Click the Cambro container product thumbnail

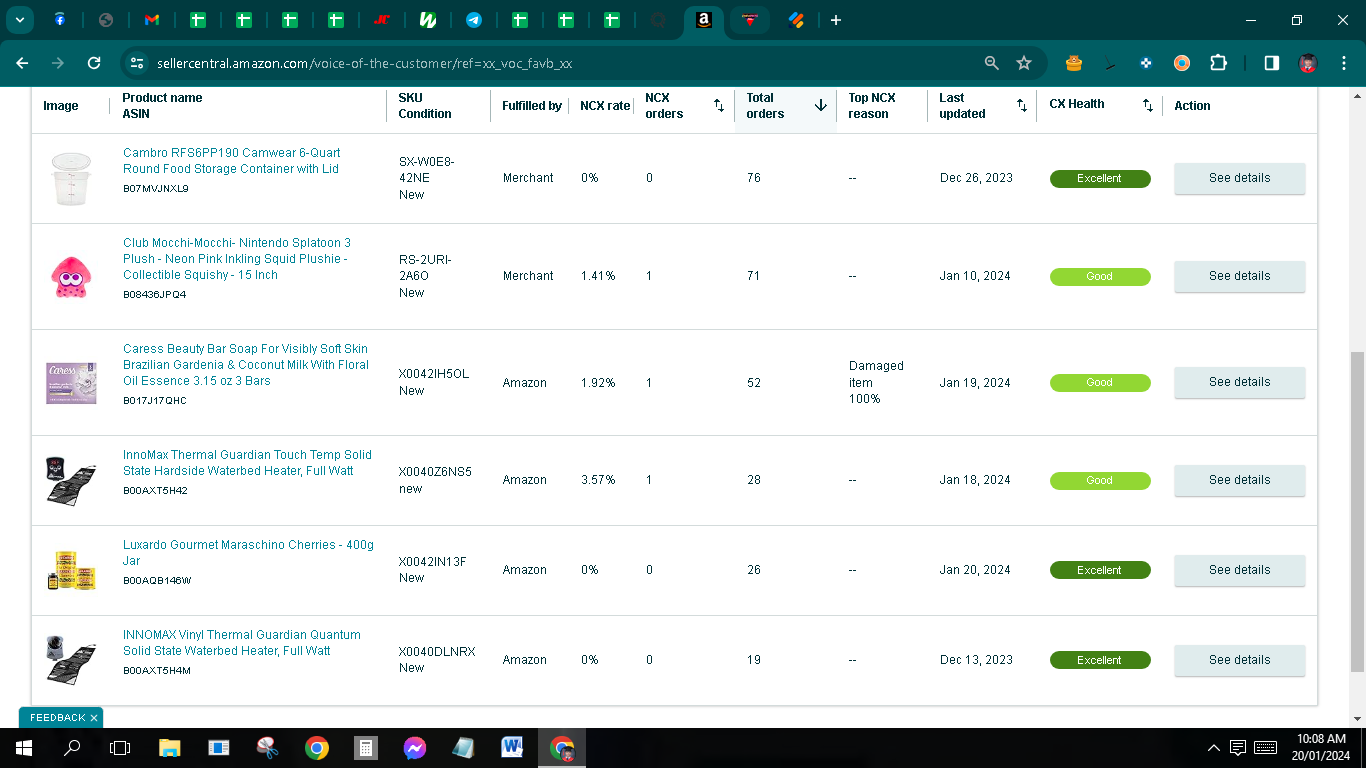pos(71,178)
